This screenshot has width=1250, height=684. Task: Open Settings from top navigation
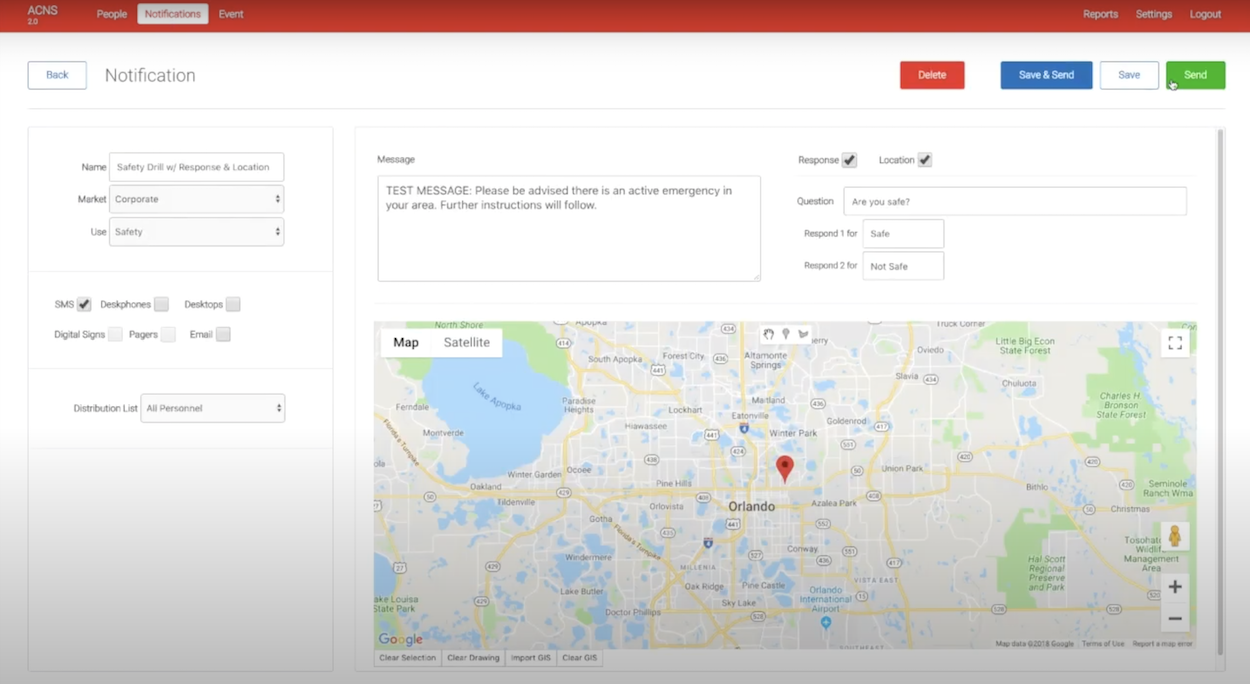click(x=1153, y=14)
